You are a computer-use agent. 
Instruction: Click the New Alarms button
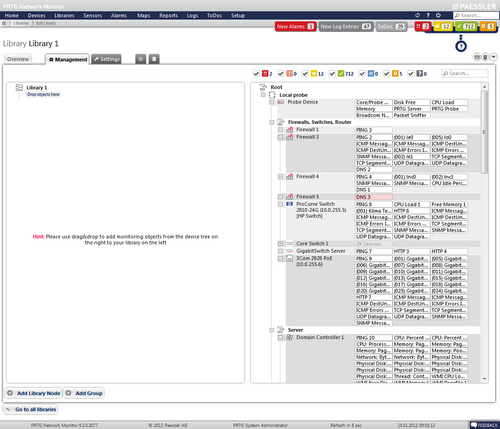[295, 26]
